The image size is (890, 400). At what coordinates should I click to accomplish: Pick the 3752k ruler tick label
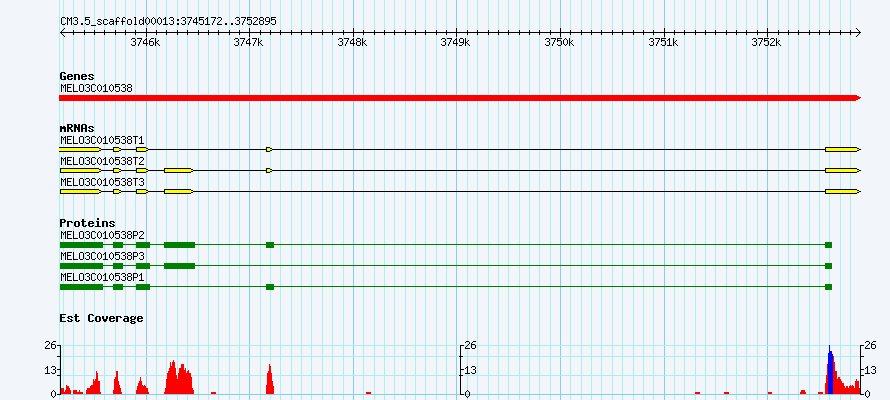tap(766, 43)
